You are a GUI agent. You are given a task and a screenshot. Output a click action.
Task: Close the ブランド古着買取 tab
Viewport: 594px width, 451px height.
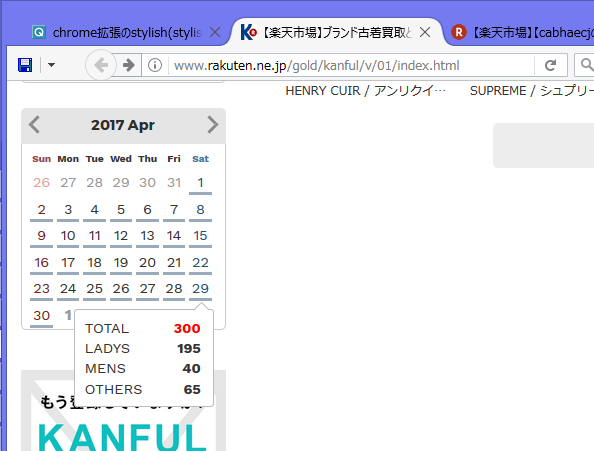tap(425, 33)
